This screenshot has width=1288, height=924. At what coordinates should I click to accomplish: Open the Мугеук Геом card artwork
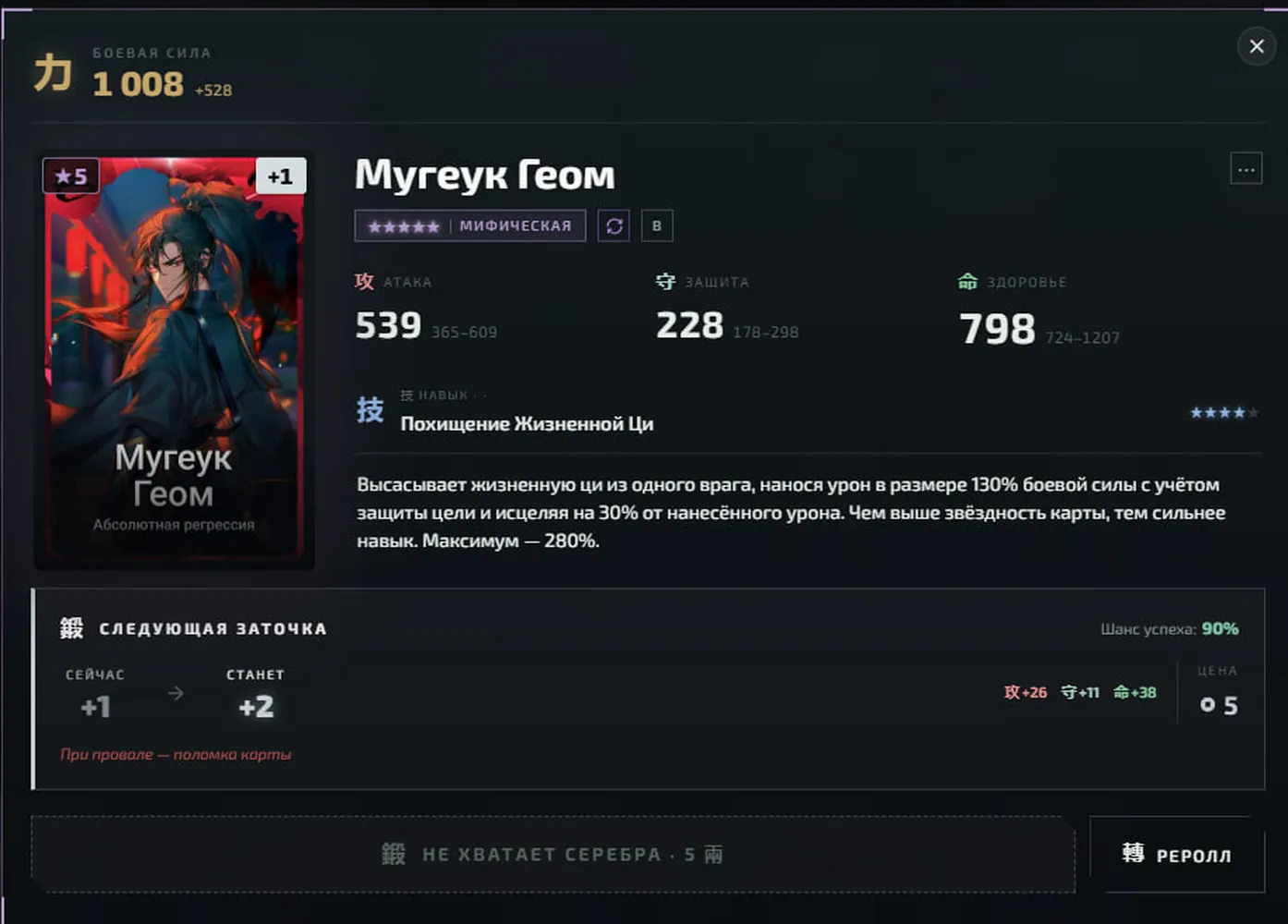[x=175, y=360]
